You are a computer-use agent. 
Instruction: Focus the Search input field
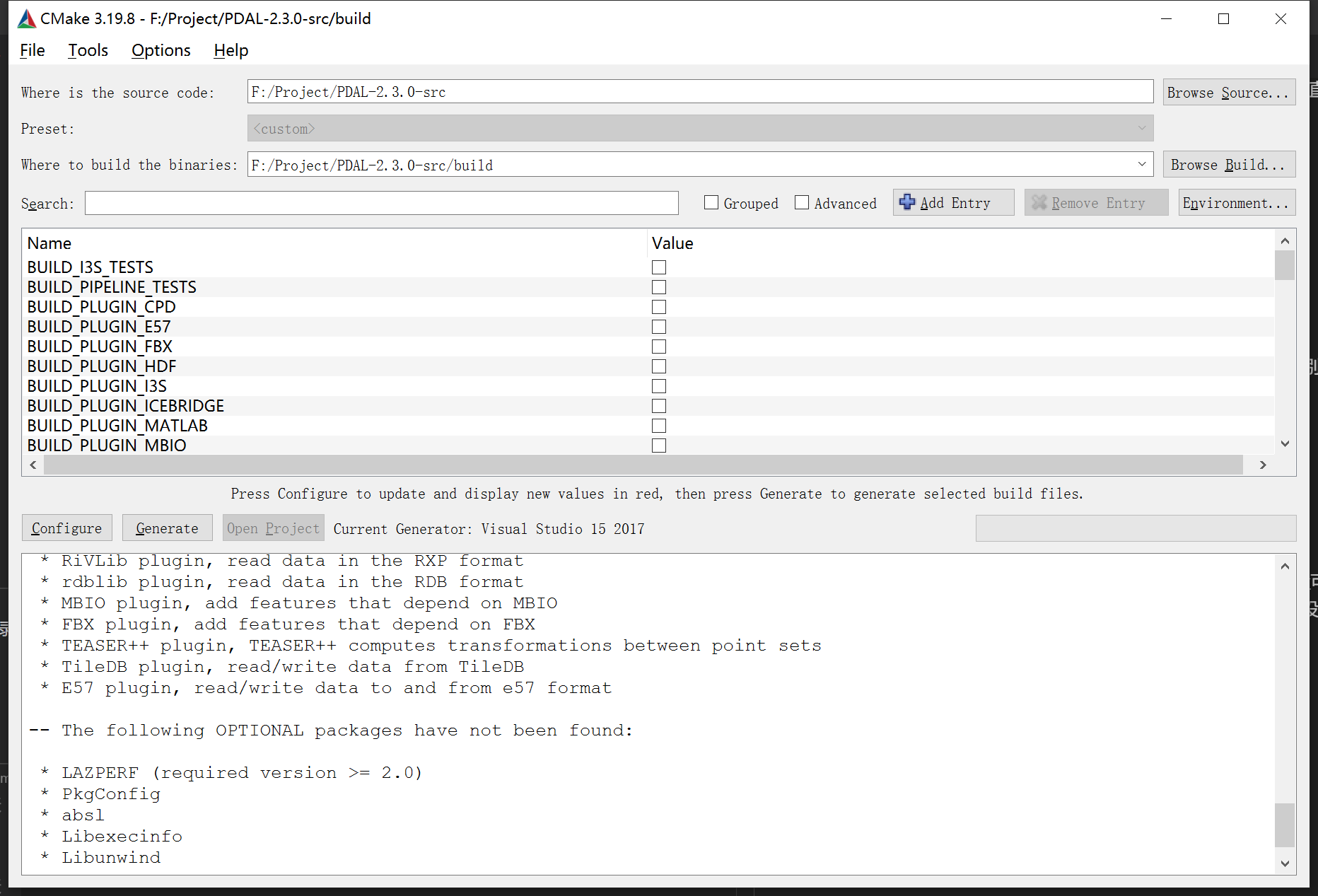pos(382,203)
